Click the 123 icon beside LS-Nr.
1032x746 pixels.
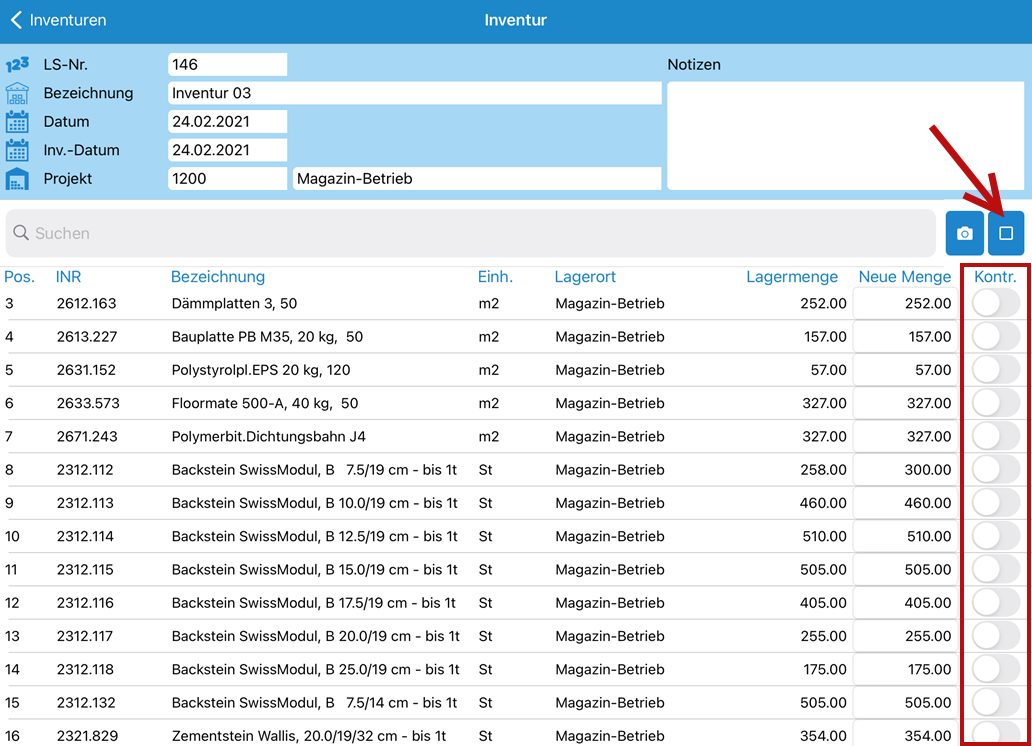click(x=17, y=65)
